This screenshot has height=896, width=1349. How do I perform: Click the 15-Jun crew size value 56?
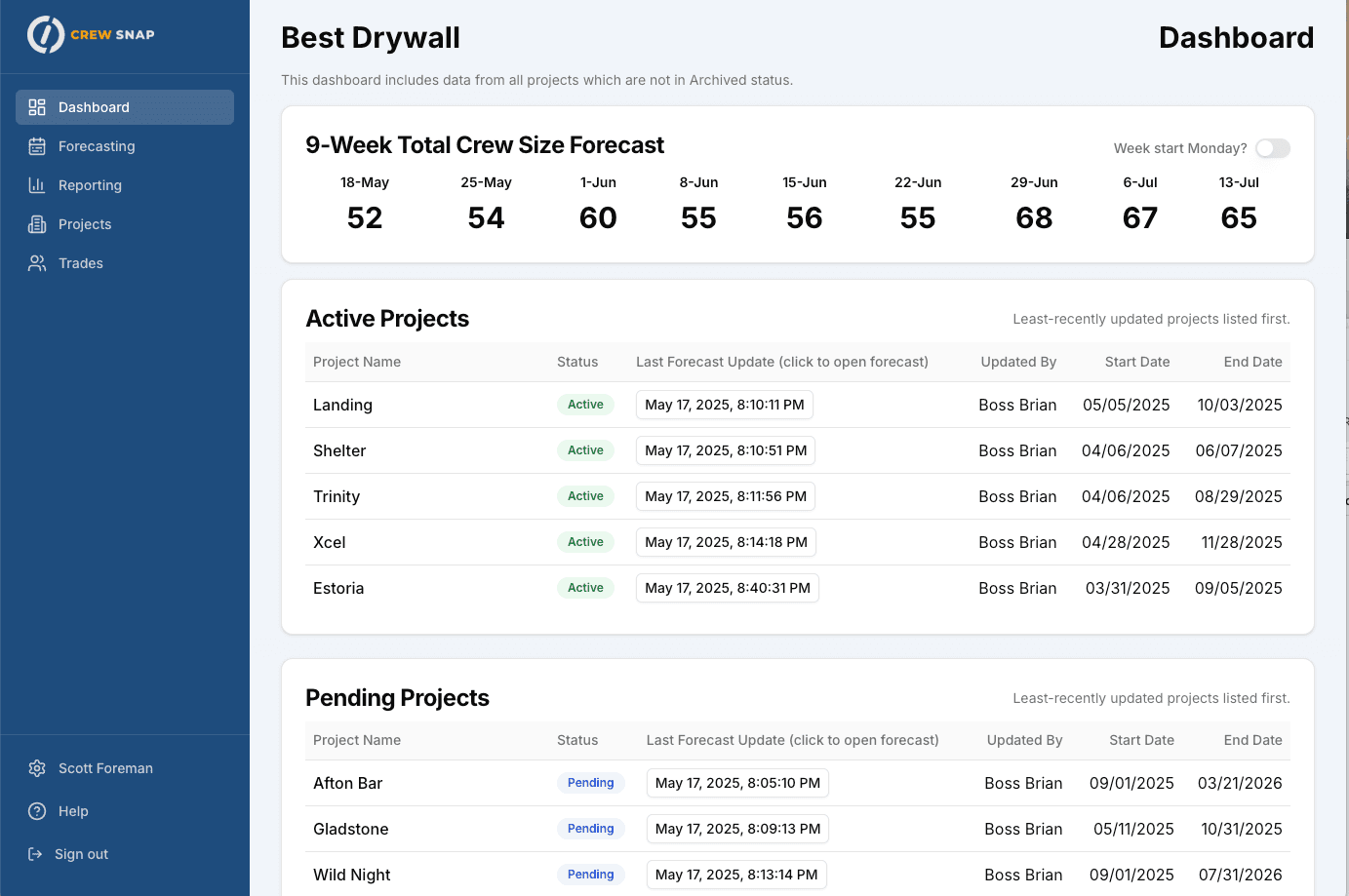[805, 217]
